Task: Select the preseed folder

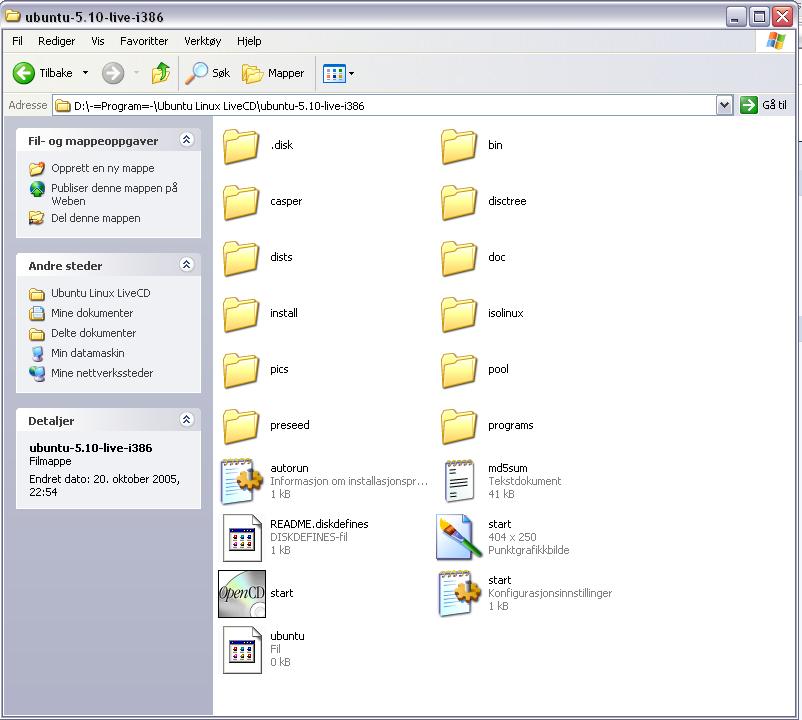Action: pyautogui.click(x=266, y=425)
